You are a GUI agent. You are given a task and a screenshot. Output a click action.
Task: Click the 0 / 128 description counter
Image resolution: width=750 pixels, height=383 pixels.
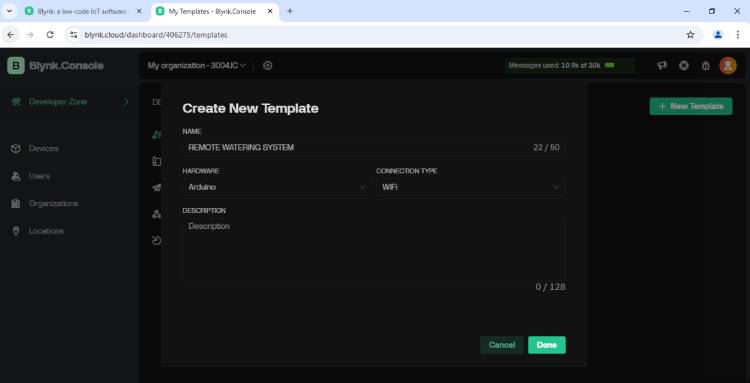coord(550,287)
